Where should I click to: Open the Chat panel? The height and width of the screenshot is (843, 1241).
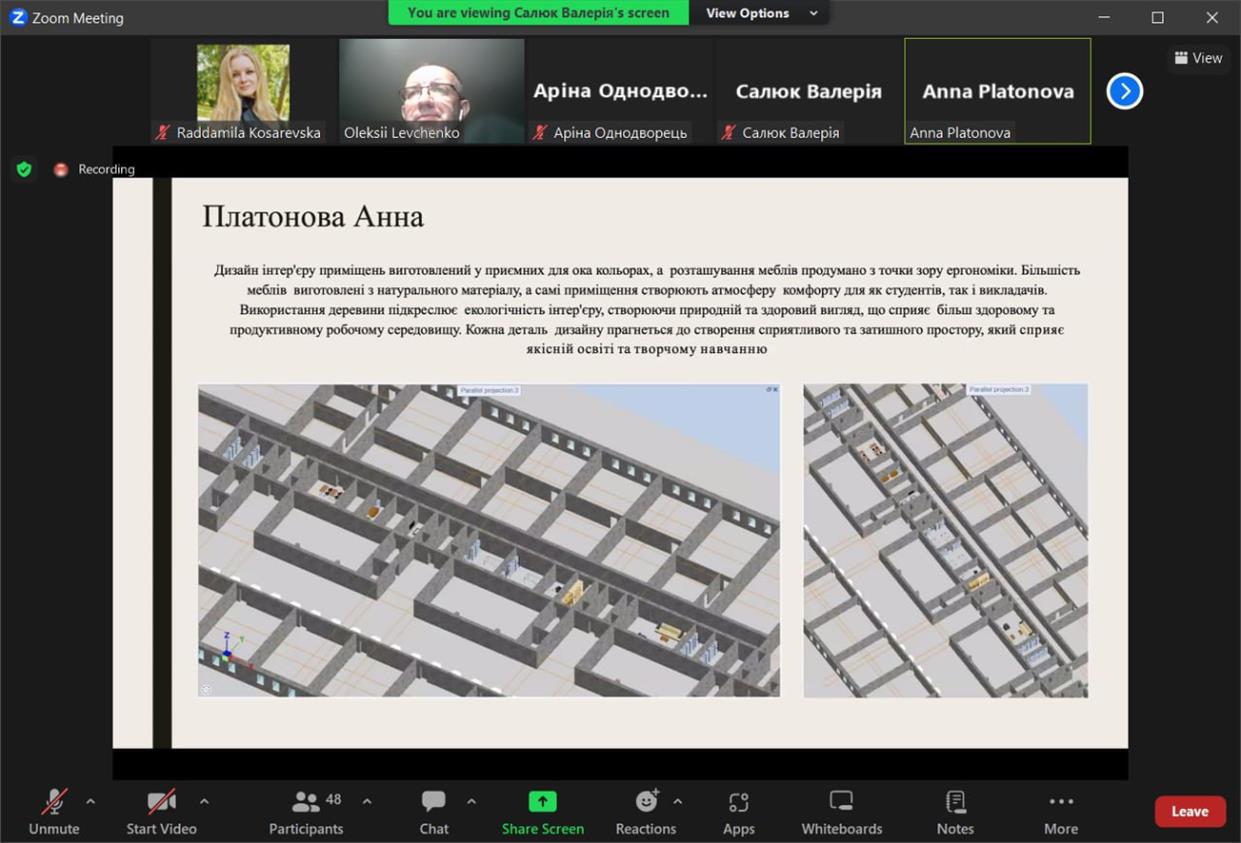click(x=434, y=812)
